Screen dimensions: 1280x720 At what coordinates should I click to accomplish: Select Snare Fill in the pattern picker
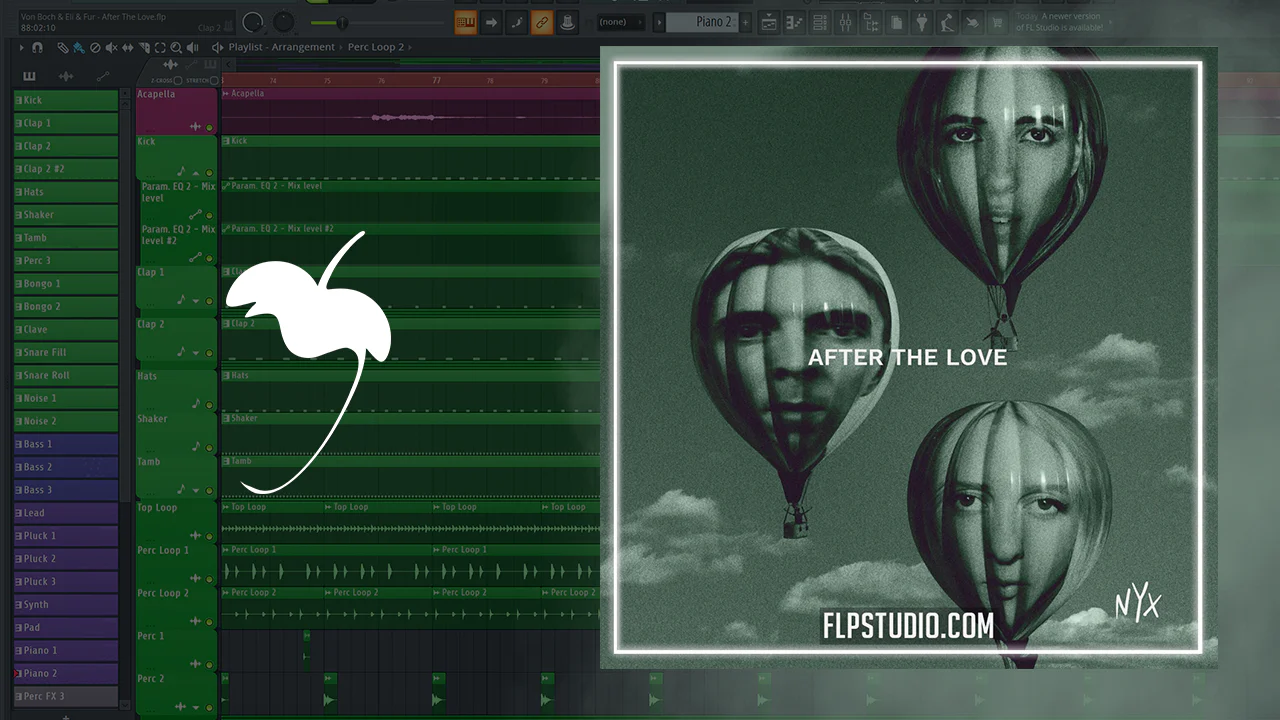pyautogui.click(x=66, y=352)
